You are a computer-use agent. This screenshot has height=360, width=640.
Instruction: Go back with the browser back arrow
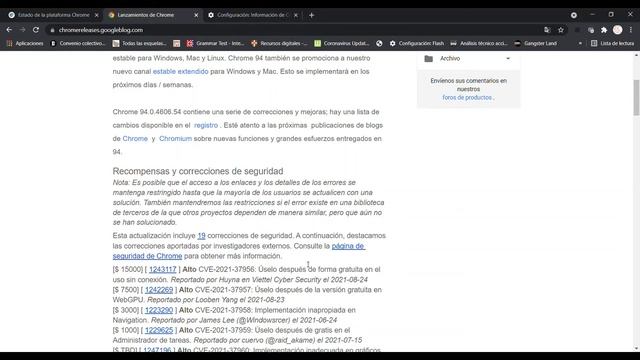coord(9,30)
